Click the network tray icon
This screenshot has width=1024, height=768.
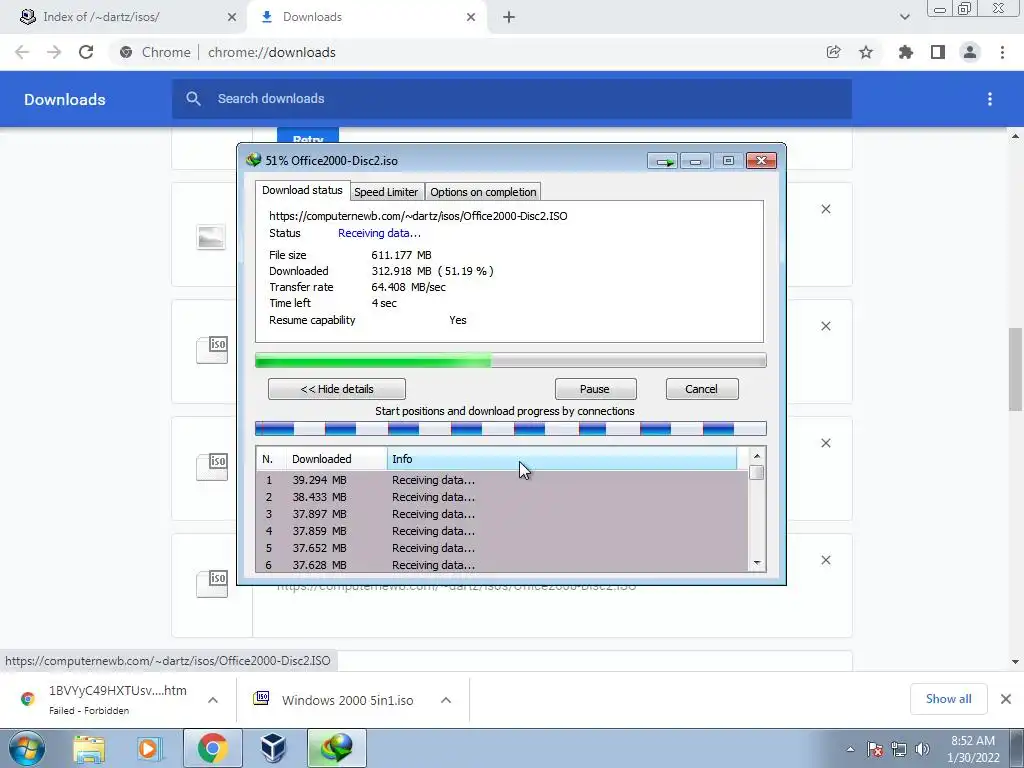click(899, 749)
